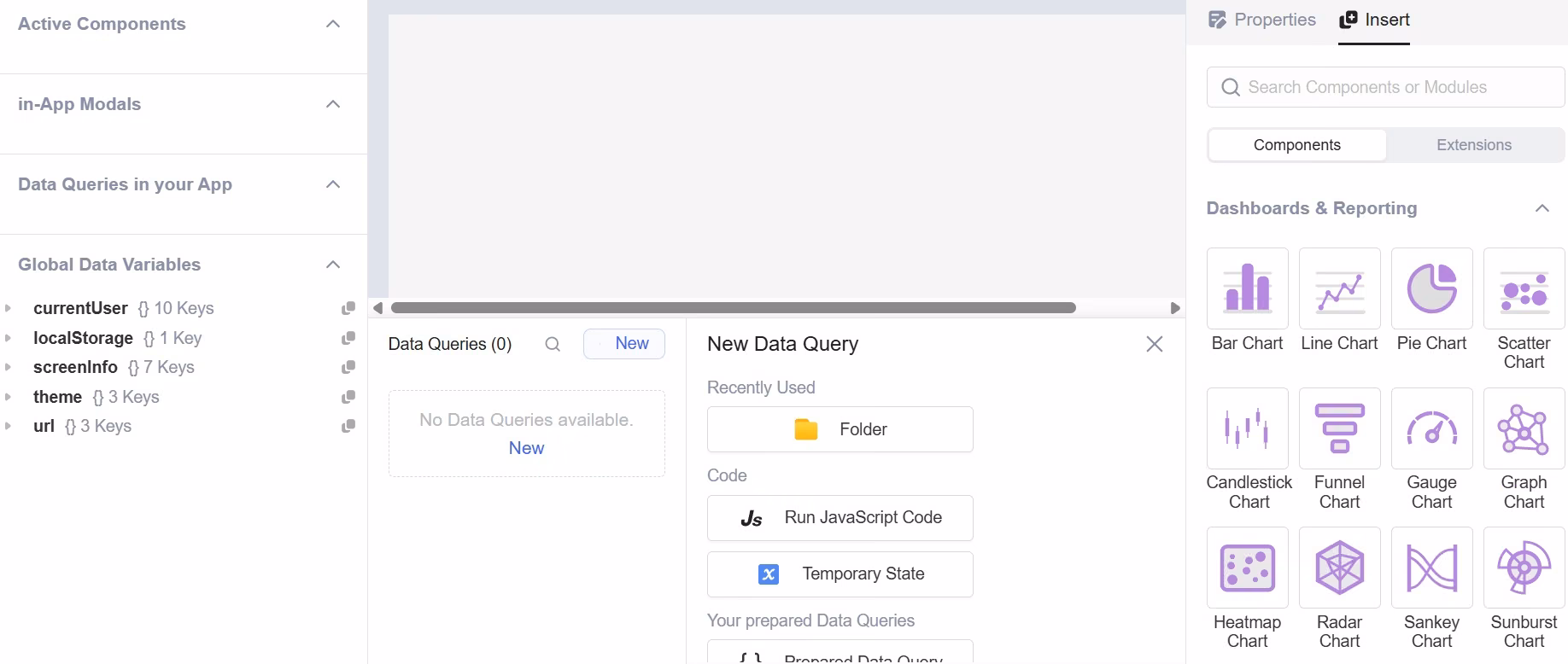Collapse the Global Data Variables section
The height and width of the screenshot is (664, 1568).
(333, 265)
